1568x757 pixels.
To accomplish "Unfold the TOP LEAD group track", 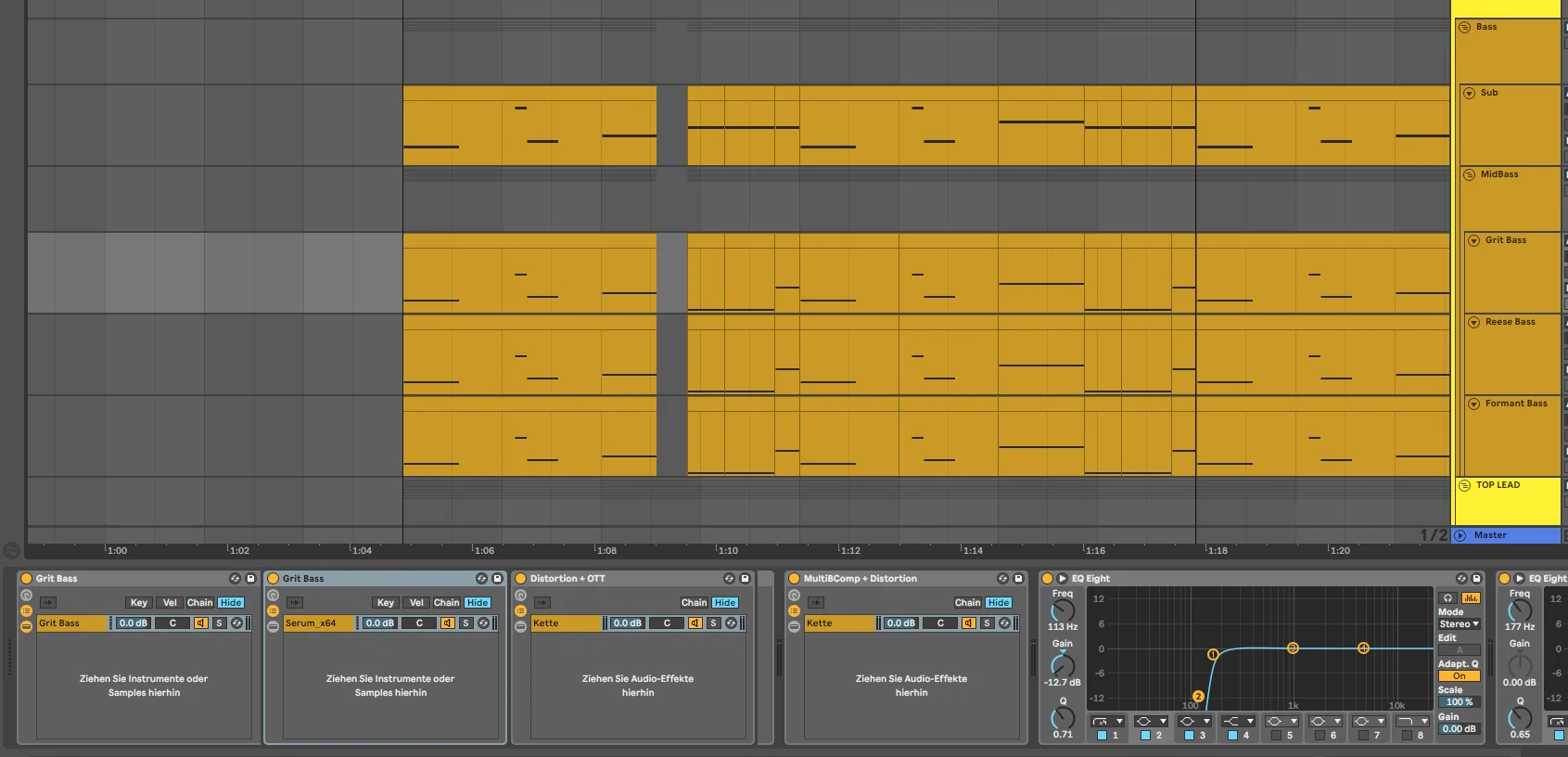I will coord(1465,485).
